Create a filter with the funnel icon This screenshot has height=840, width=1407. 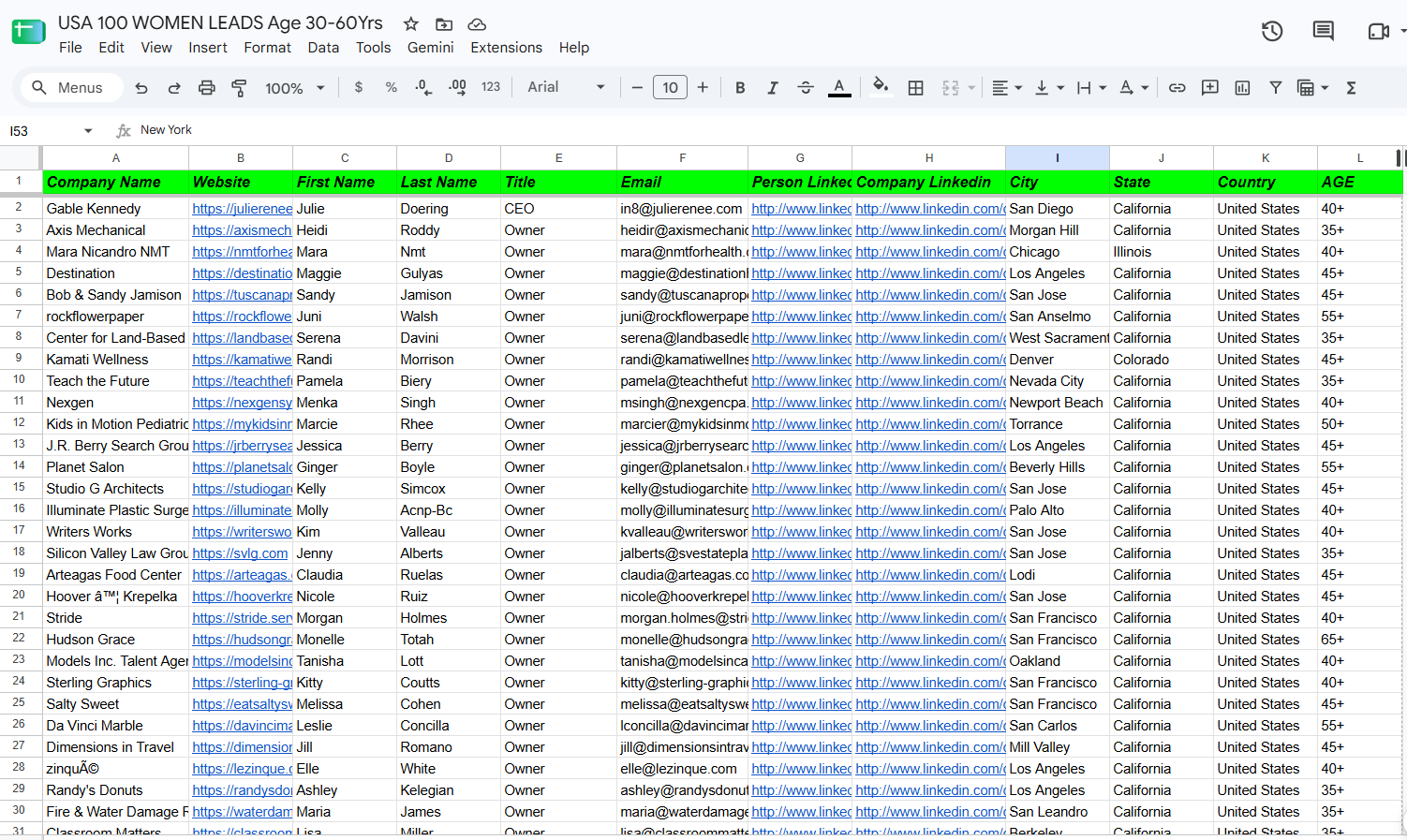[1276, 88]
